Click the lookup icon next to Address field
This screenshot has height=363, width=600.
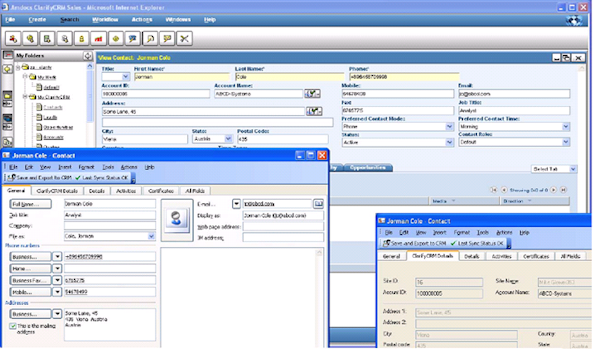(314, 111)
